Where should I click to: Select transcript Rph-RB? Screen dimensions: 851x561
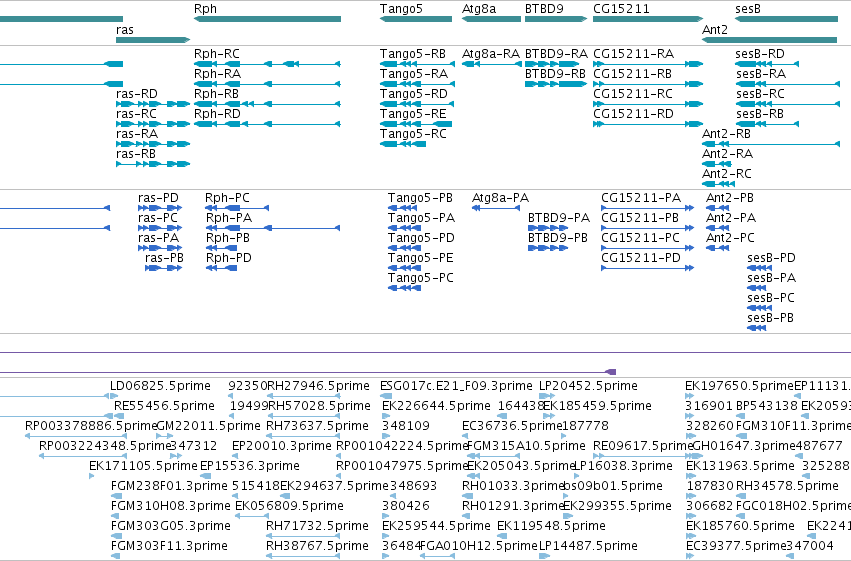[x=216, y=94]
